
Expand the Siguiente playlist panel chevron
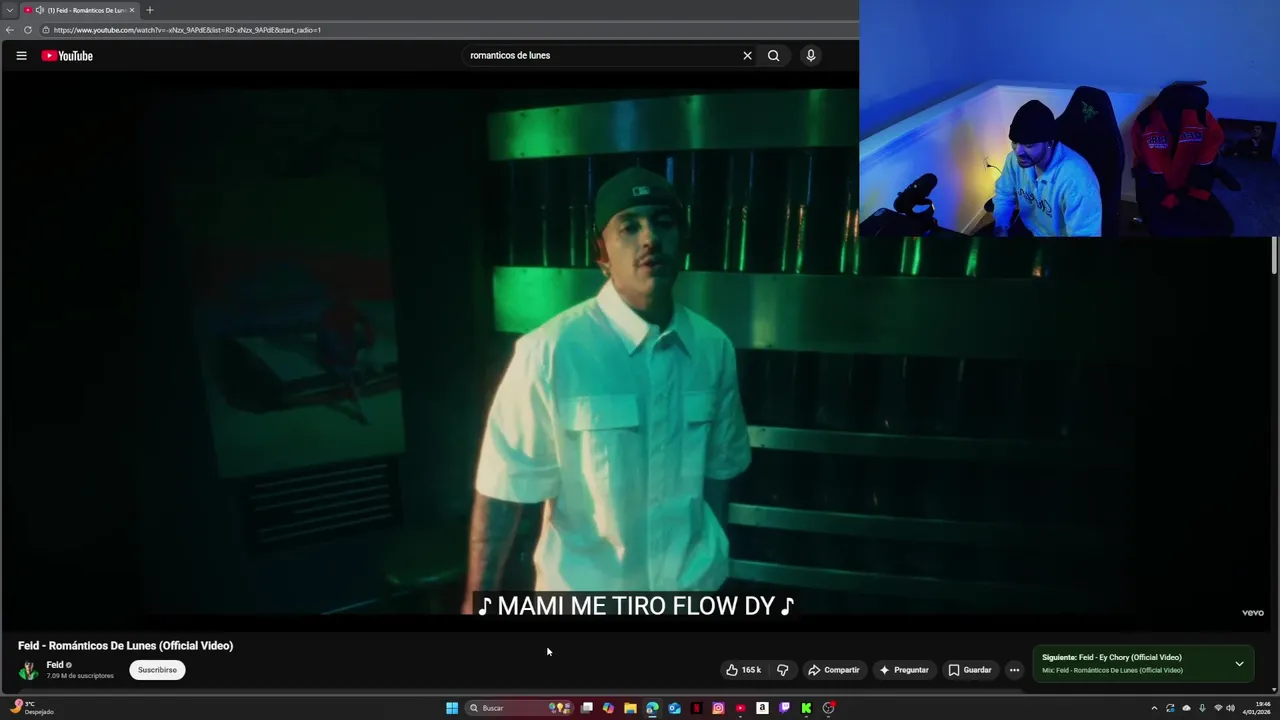point(1239,664)
